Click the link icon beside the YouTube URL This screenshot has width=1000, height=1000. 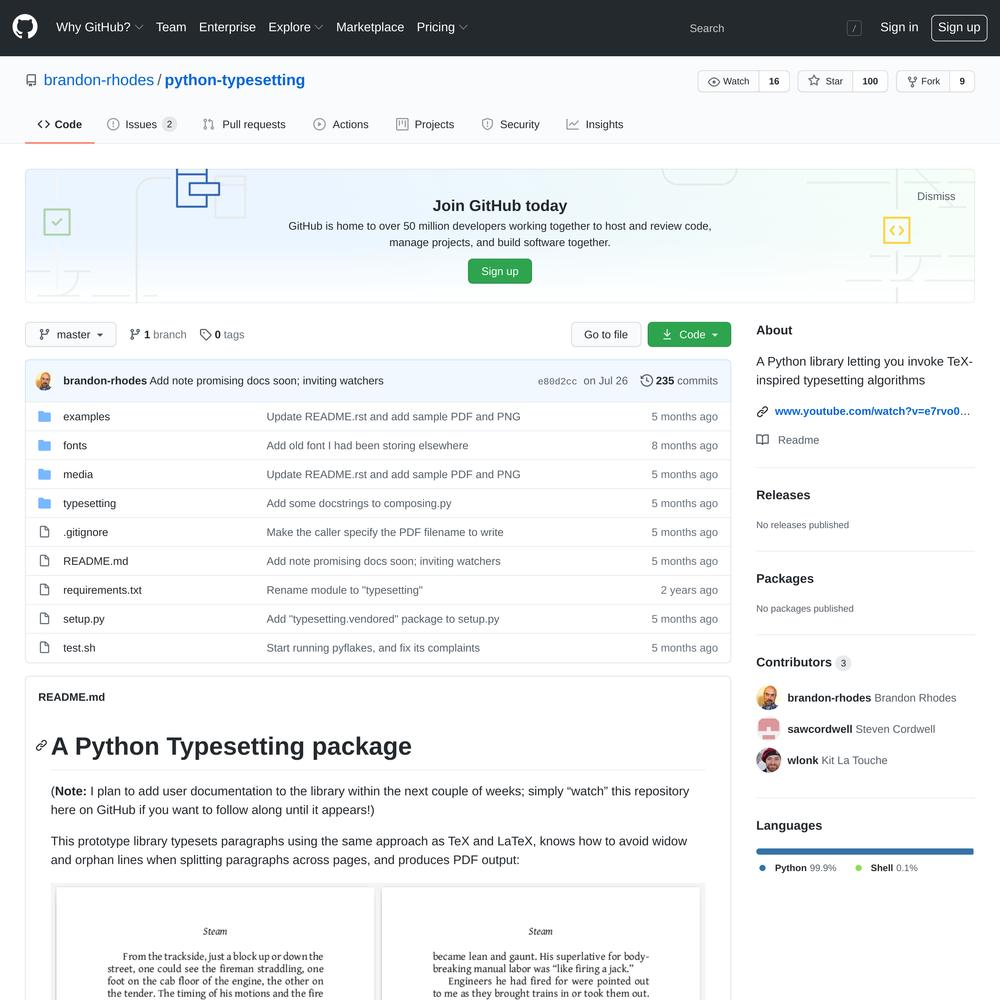pyautogui.click(x=762, y=411)
